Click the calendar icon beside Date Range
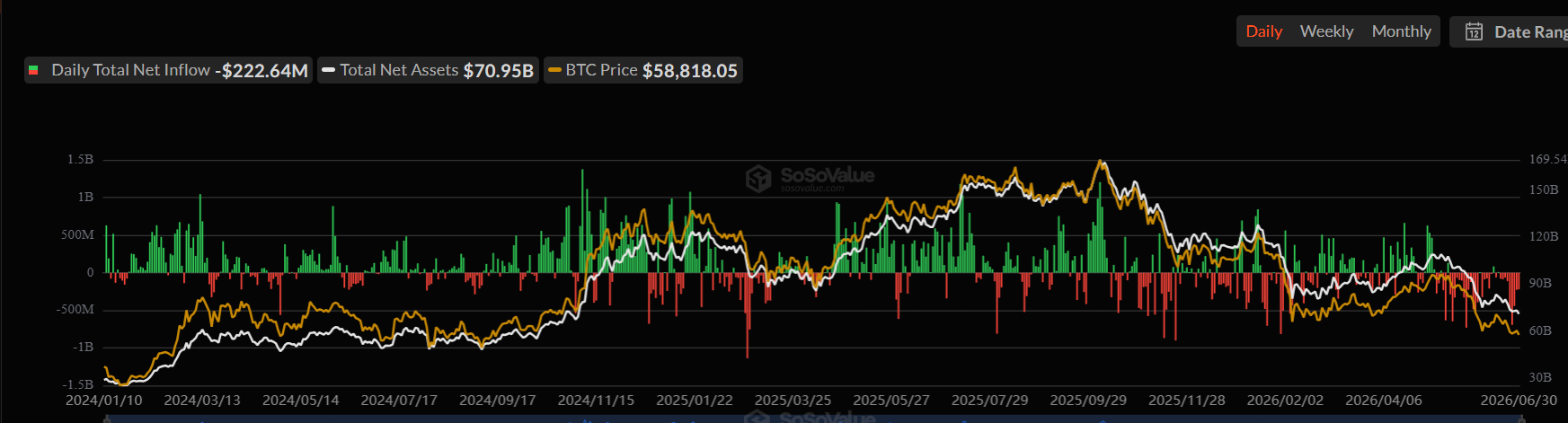 pos(1474,32)
